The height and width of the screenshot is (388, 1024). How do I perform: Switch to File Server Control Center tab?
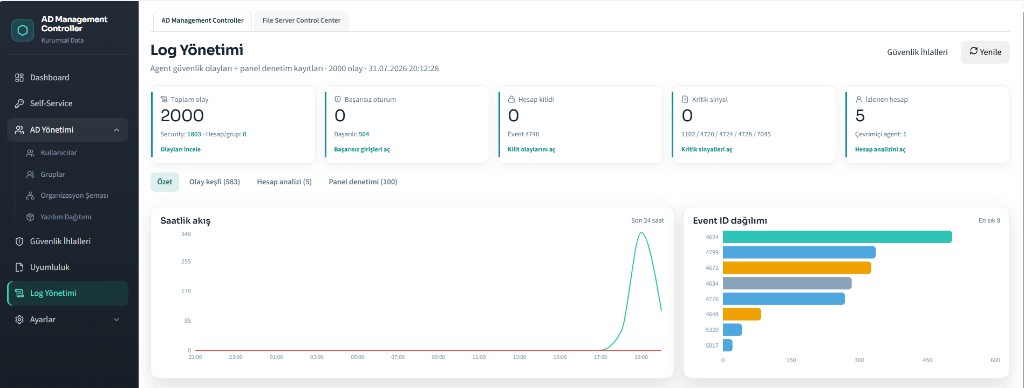coord(301,21)
